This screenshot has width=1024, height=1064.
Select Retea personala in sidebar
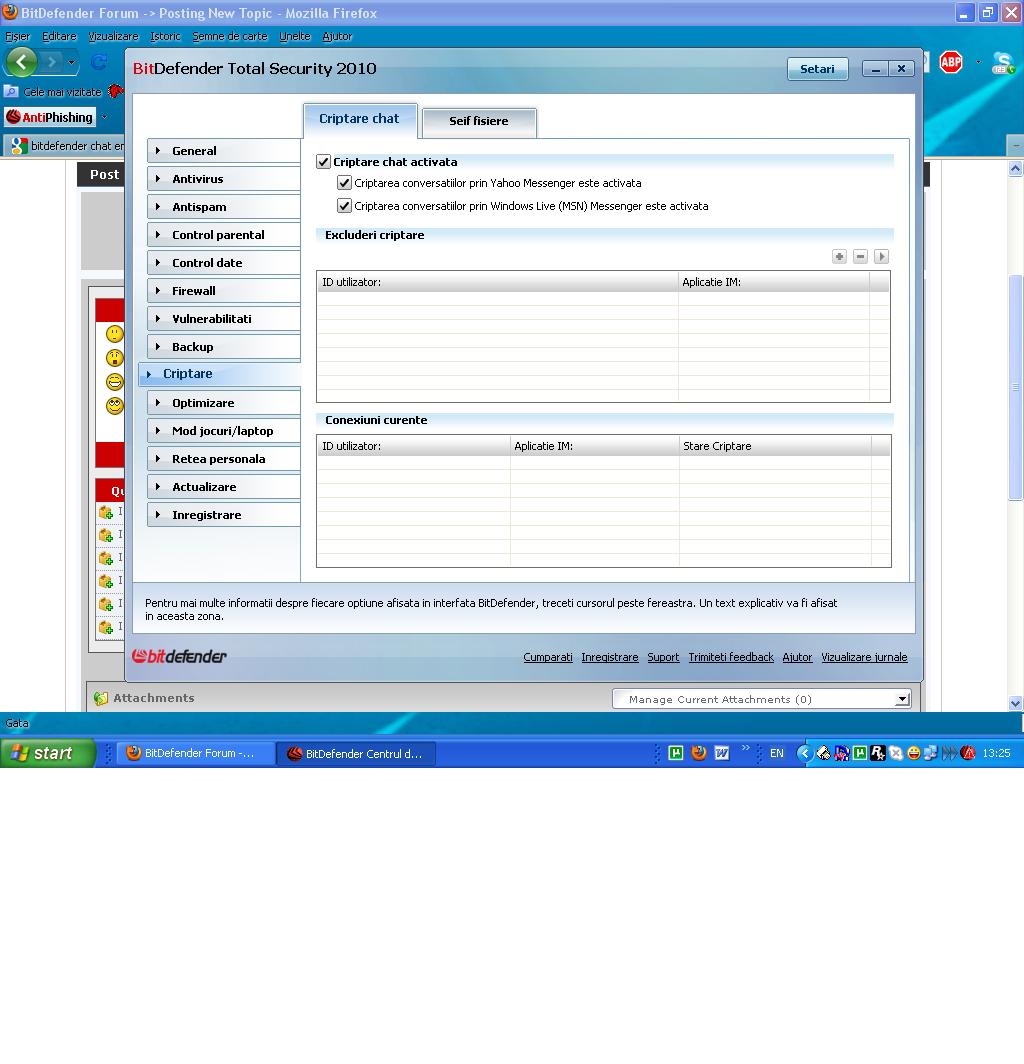(x=224, y=459)
